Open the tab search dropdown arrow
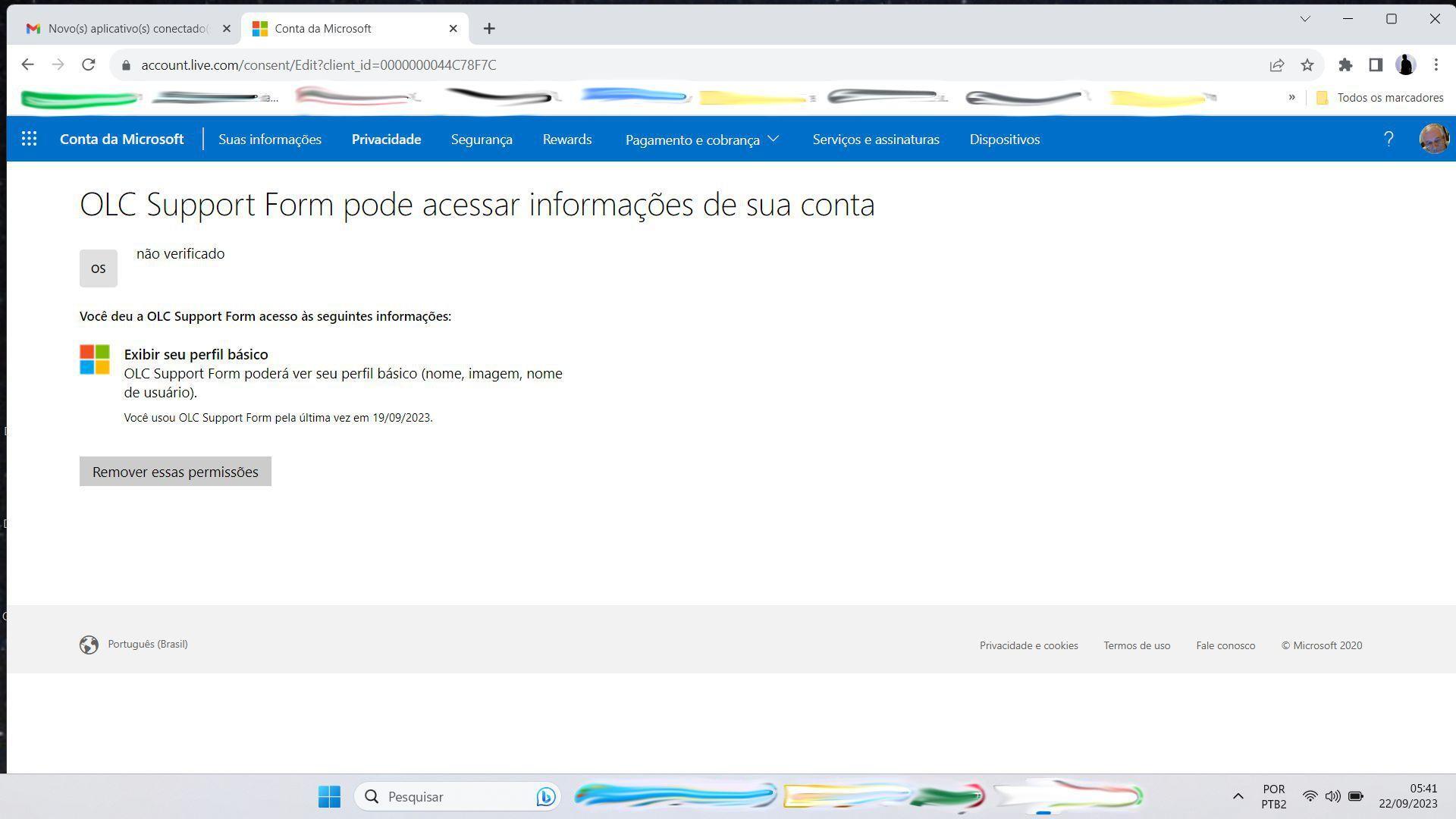Viewport: 1456px width, 819px height. click(x=1305, y=19)
